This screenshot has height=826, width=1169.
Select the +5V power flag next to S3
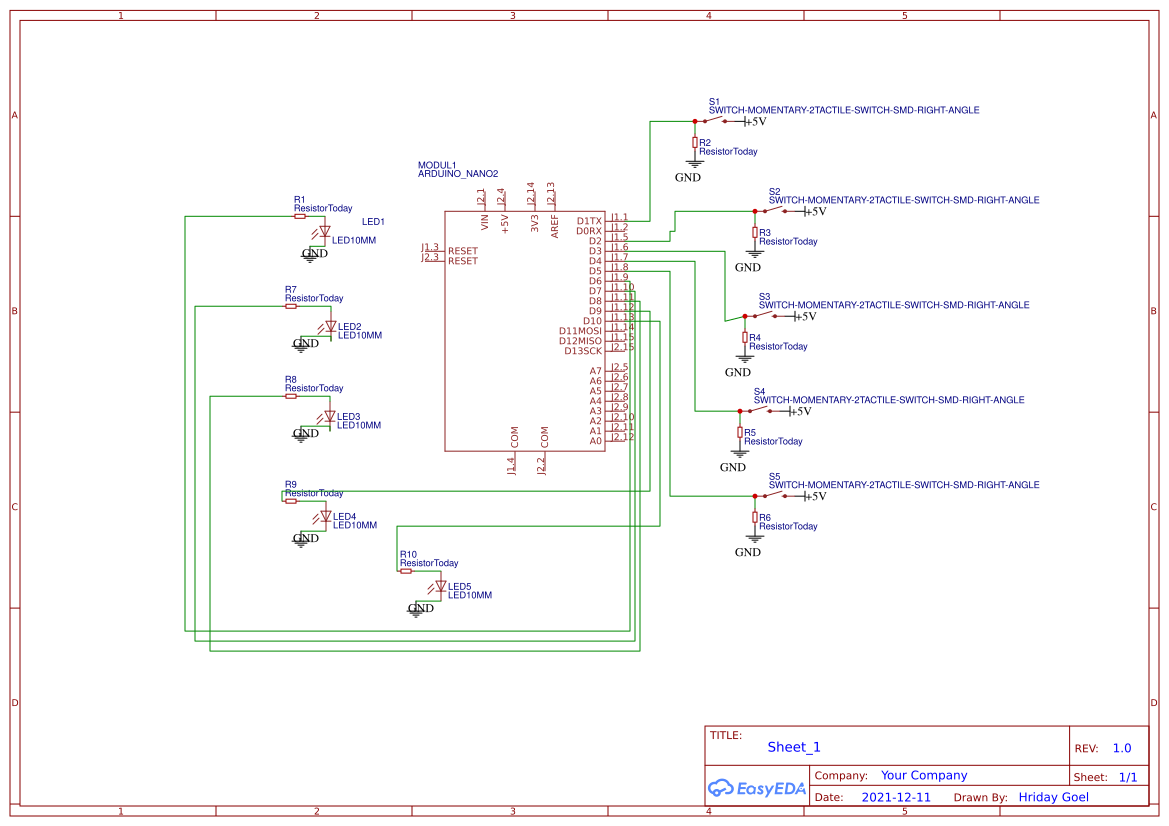click(x=797, y=314)
